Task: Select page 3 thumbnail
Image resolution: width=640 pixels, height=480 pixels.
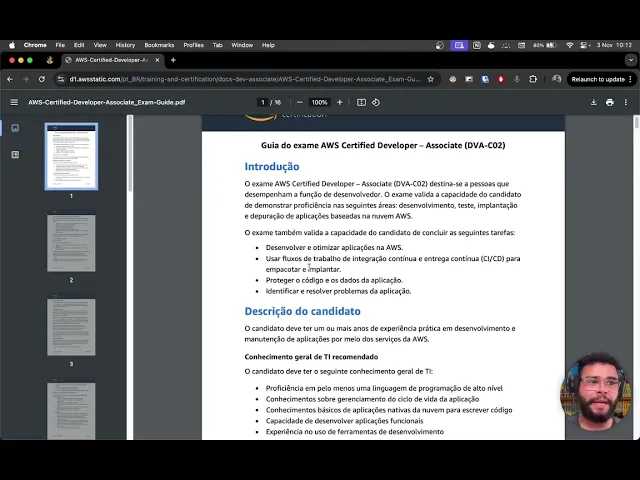Action: click(x=71, y=327)
